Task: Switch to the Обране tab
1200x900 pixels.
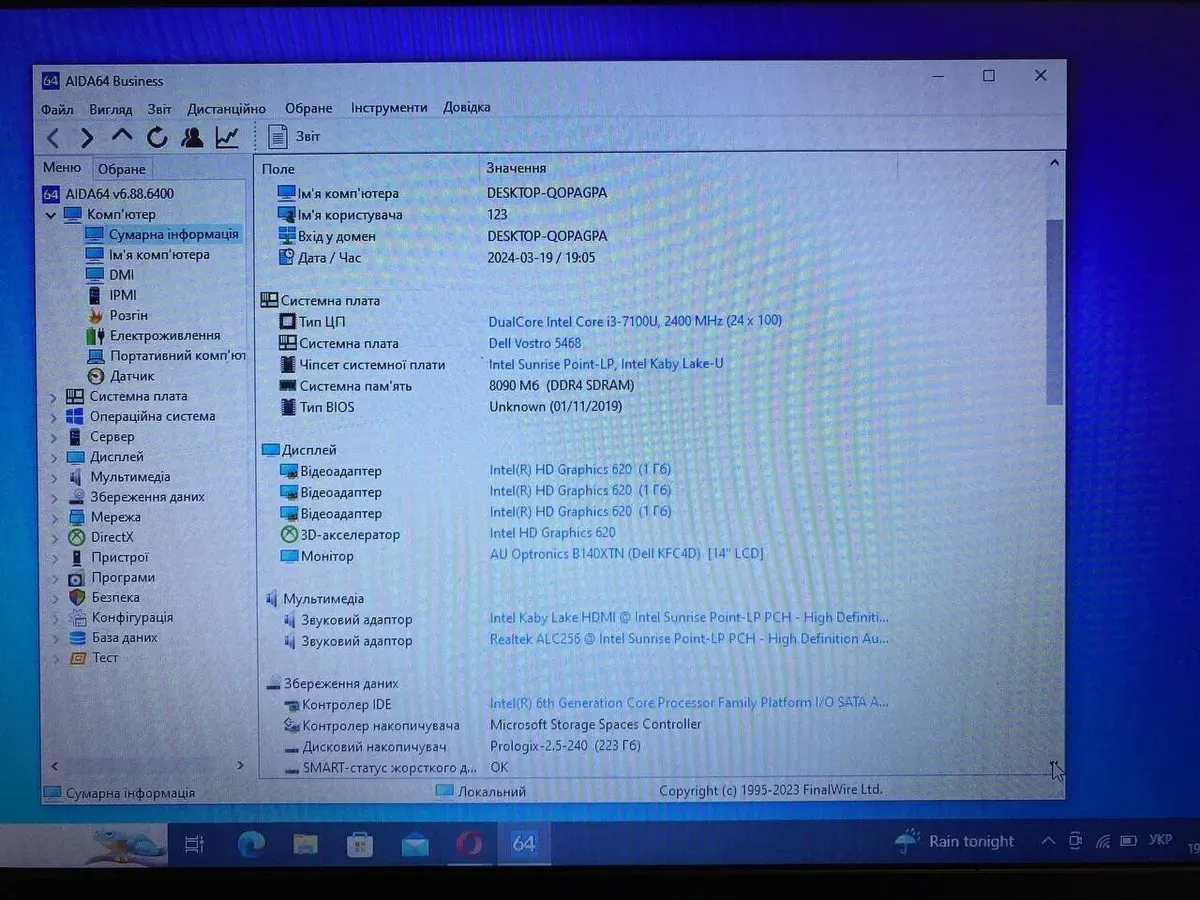Action: pyautogui.click(x=122, y=169)
